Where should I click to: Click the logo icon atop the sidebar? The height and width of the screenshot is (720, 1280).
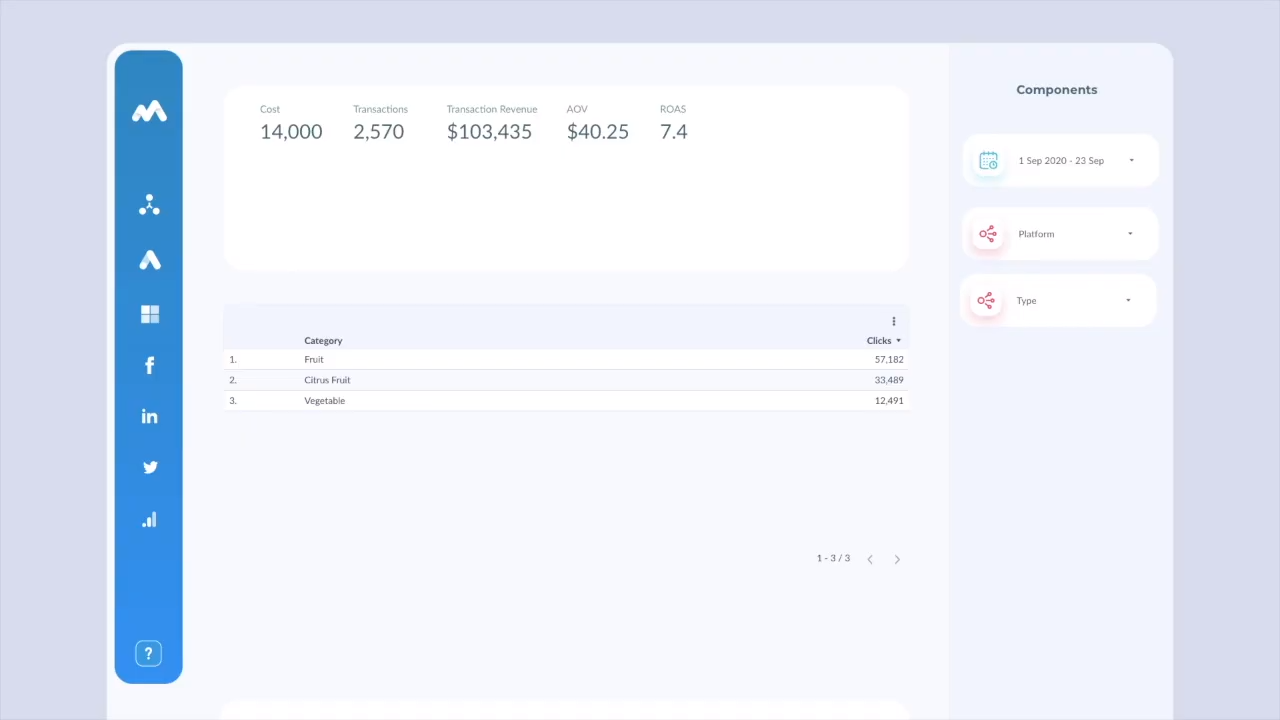click(x=149, y=112)
